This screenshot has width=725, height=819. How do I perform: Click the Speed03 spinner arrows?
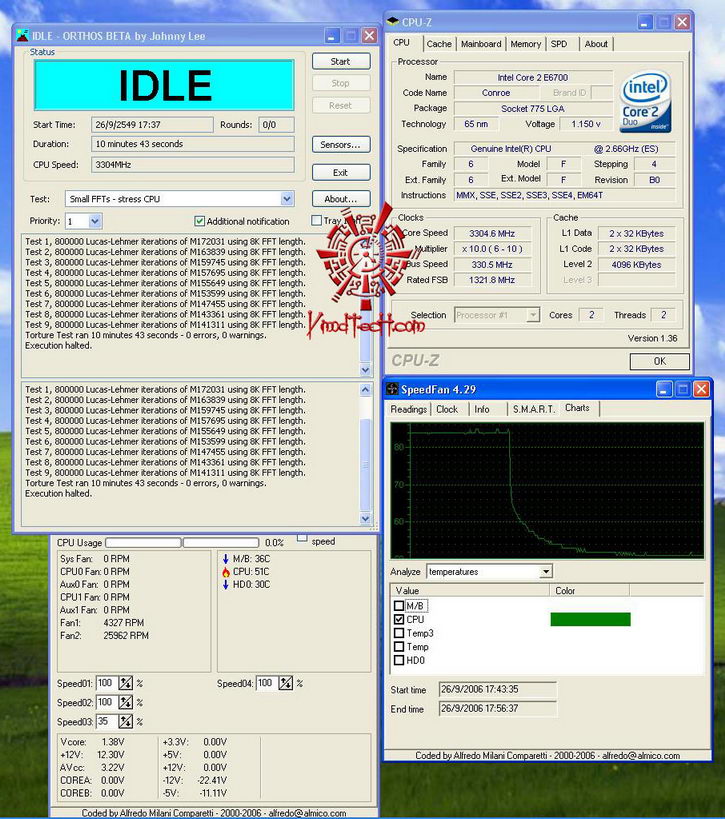click(x=125, y=722)
